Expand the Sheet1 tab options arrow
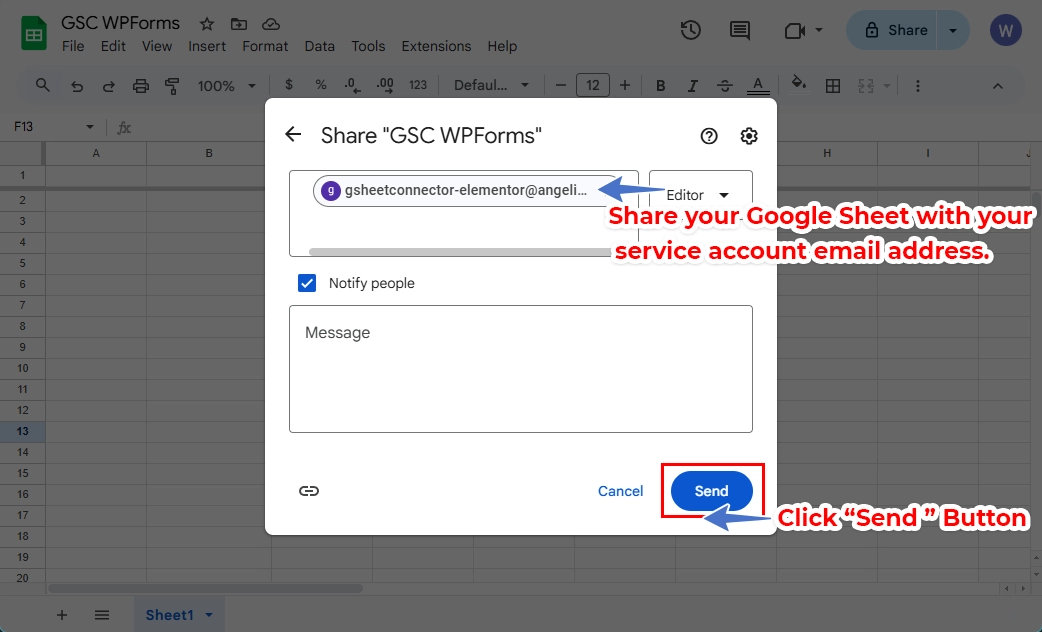Viewport: 1042px width, 632px height. click(x=209, y=615)
